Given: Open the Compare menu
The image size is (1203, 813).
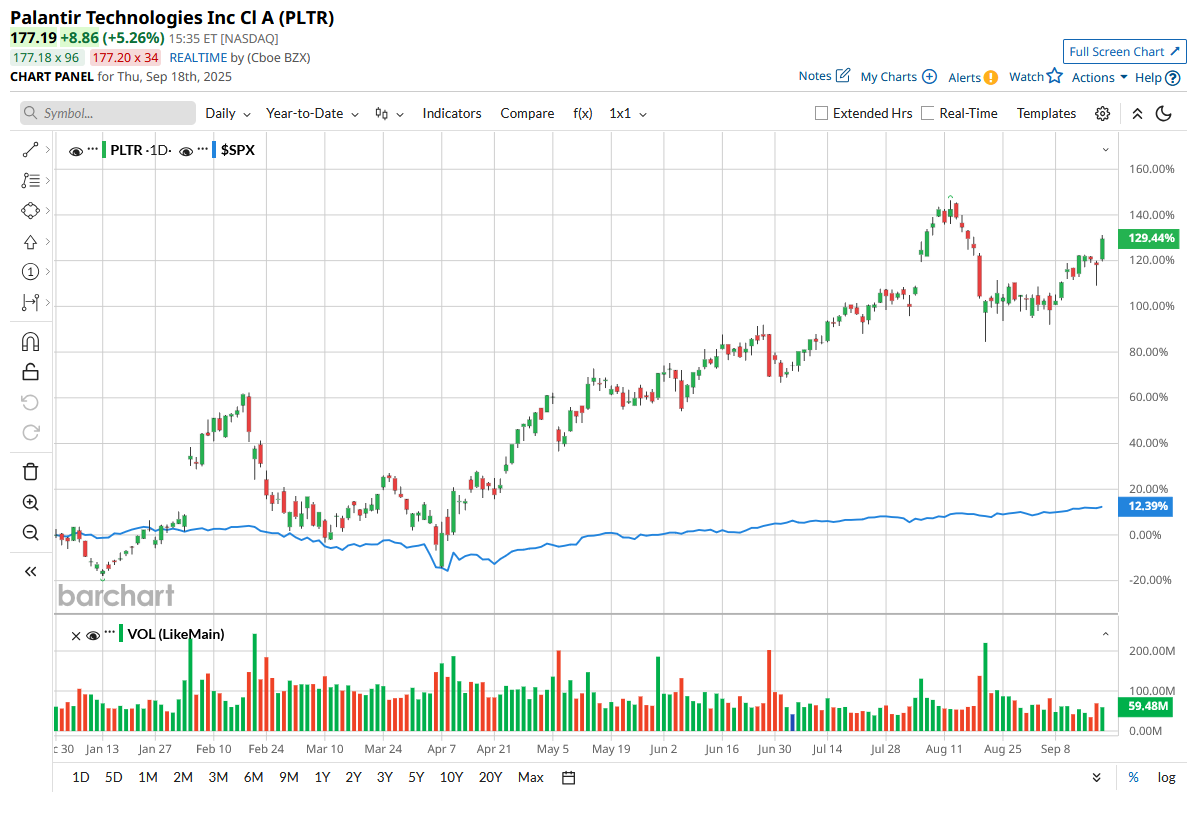Looking at the screenshot, I should click(527, 114).
